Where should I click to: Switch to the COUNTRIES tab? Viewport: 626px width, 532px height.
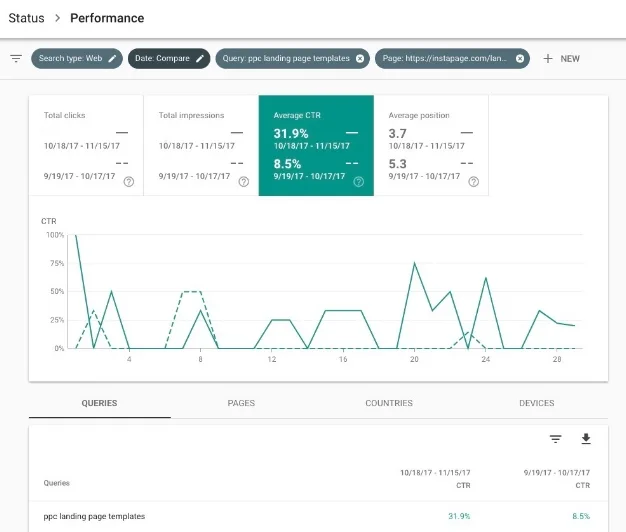pyautogui.click(x=389, y=403)
